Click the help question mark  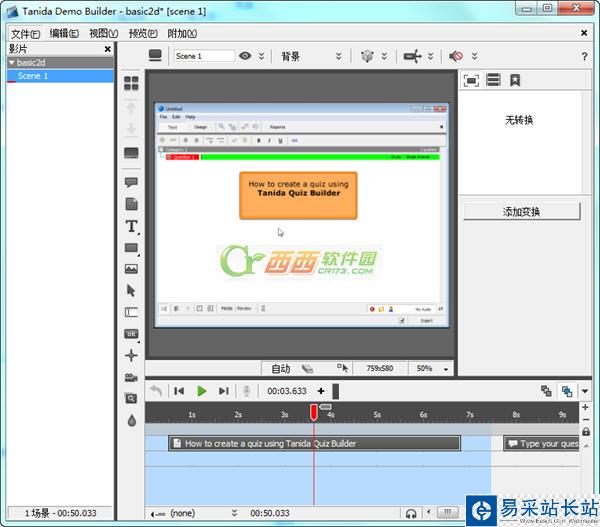(x=584, y=57)
